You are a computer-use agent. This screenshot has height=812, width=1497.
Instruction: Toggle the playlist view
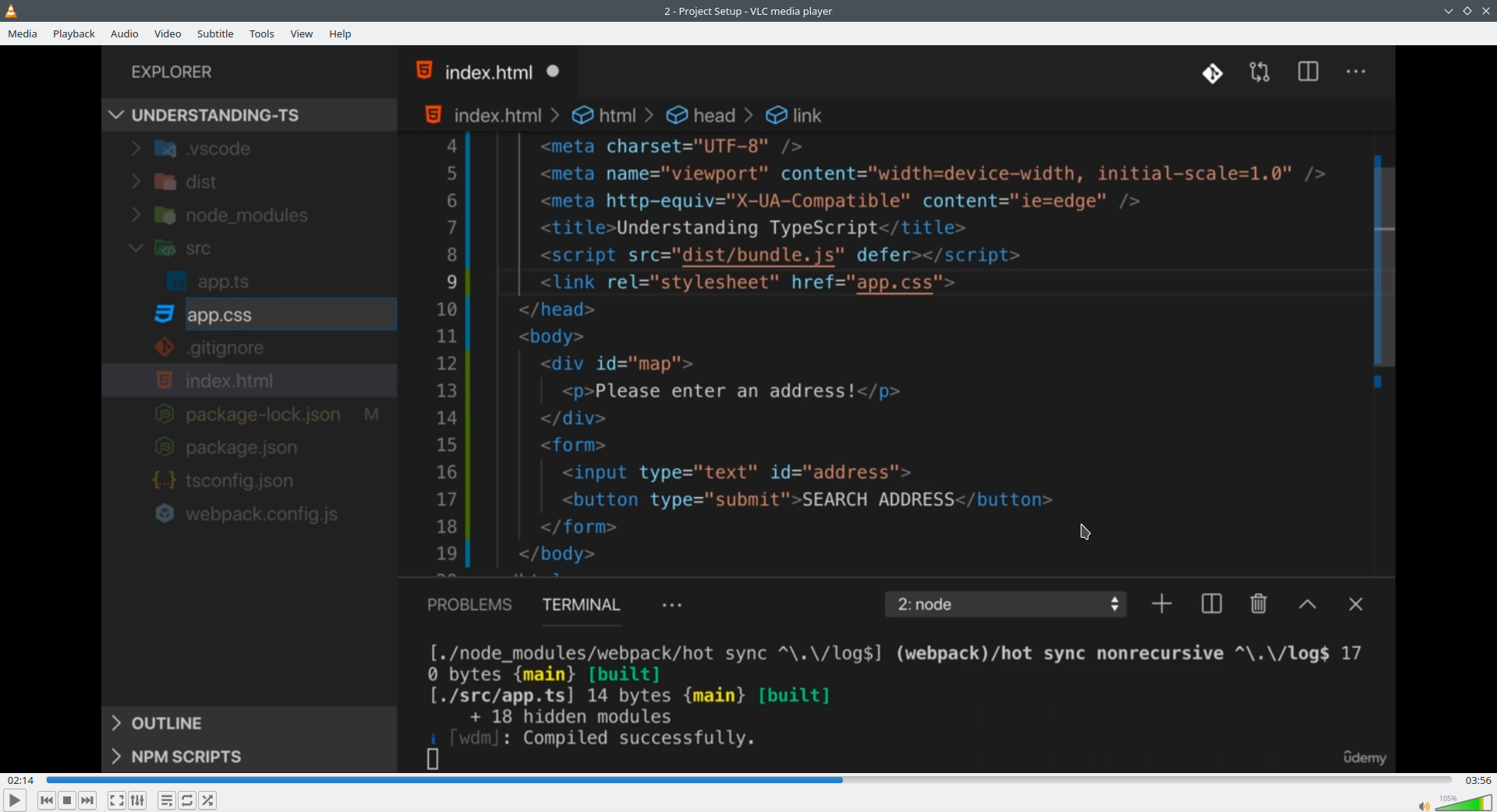click(167, 800)
